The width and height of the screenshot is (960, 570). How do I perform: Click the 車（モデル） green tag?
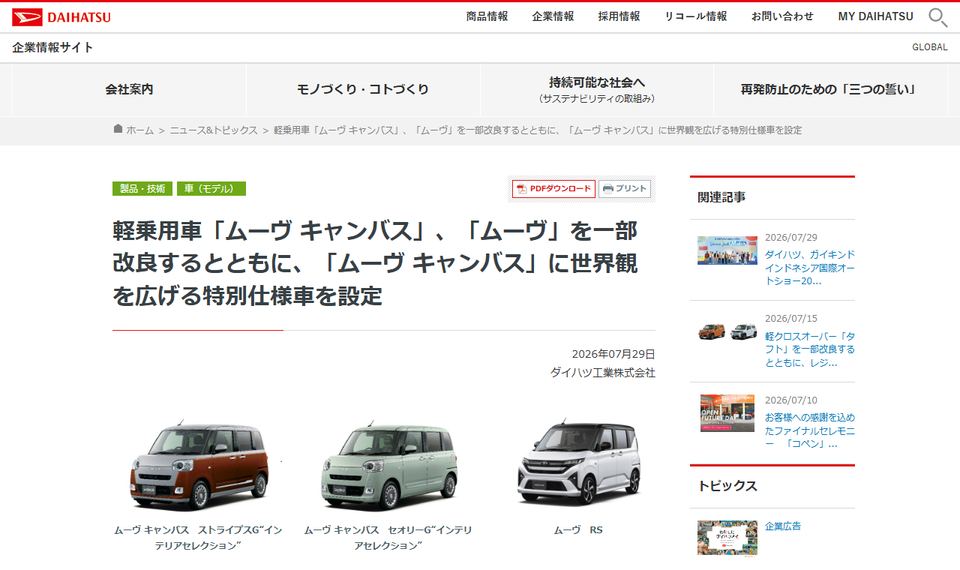[211, 189]
